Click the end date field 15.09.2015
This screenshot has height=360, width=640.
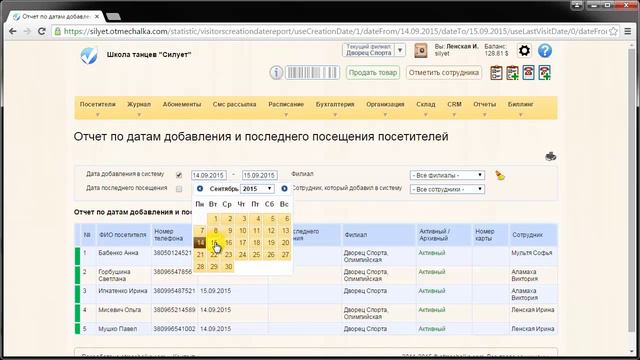pyautogui.click(x=260, y=175)
